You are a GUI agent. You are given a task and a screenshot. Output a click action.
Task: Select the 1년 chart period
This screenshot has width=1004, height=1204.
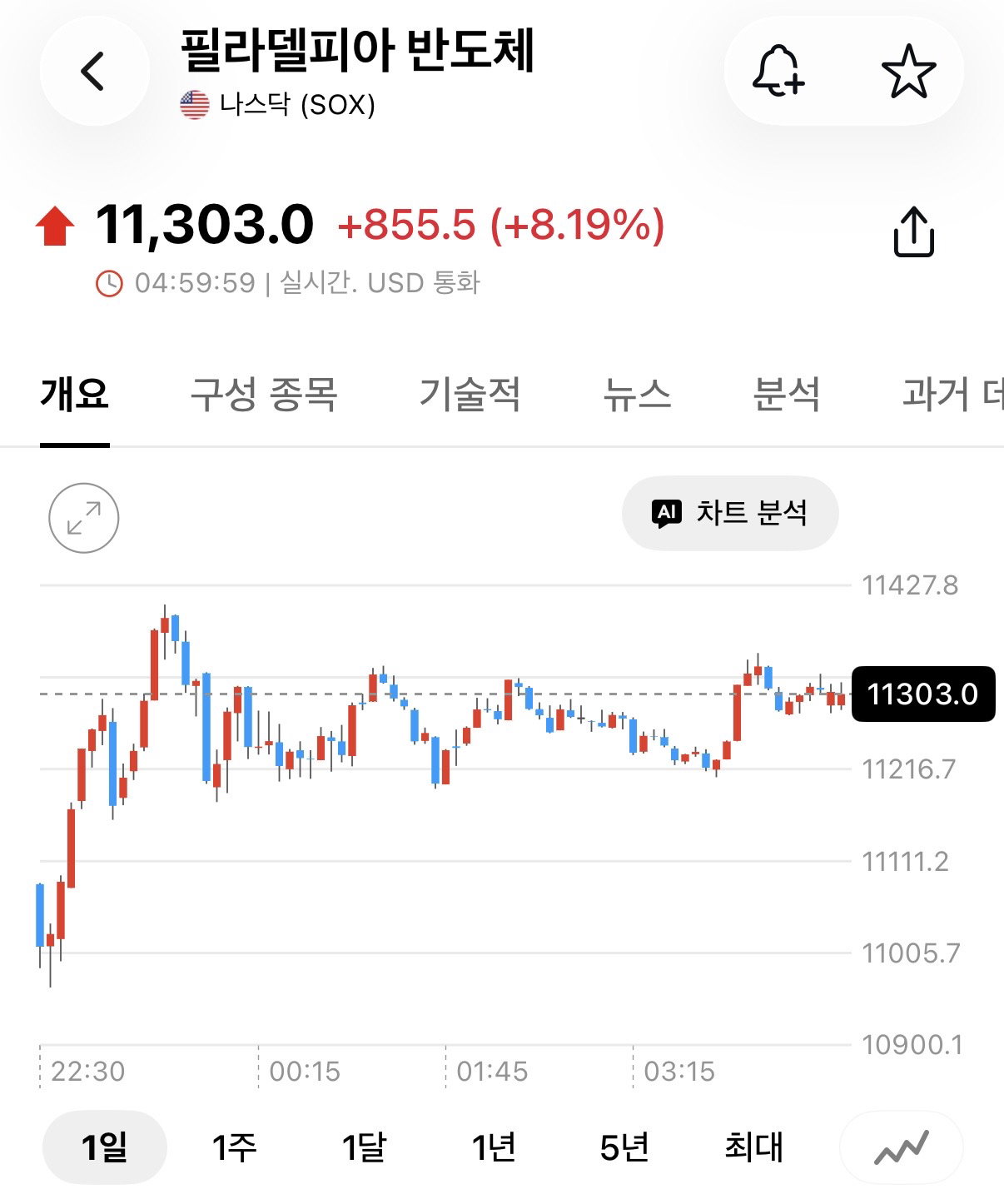tap(494, 1147)
